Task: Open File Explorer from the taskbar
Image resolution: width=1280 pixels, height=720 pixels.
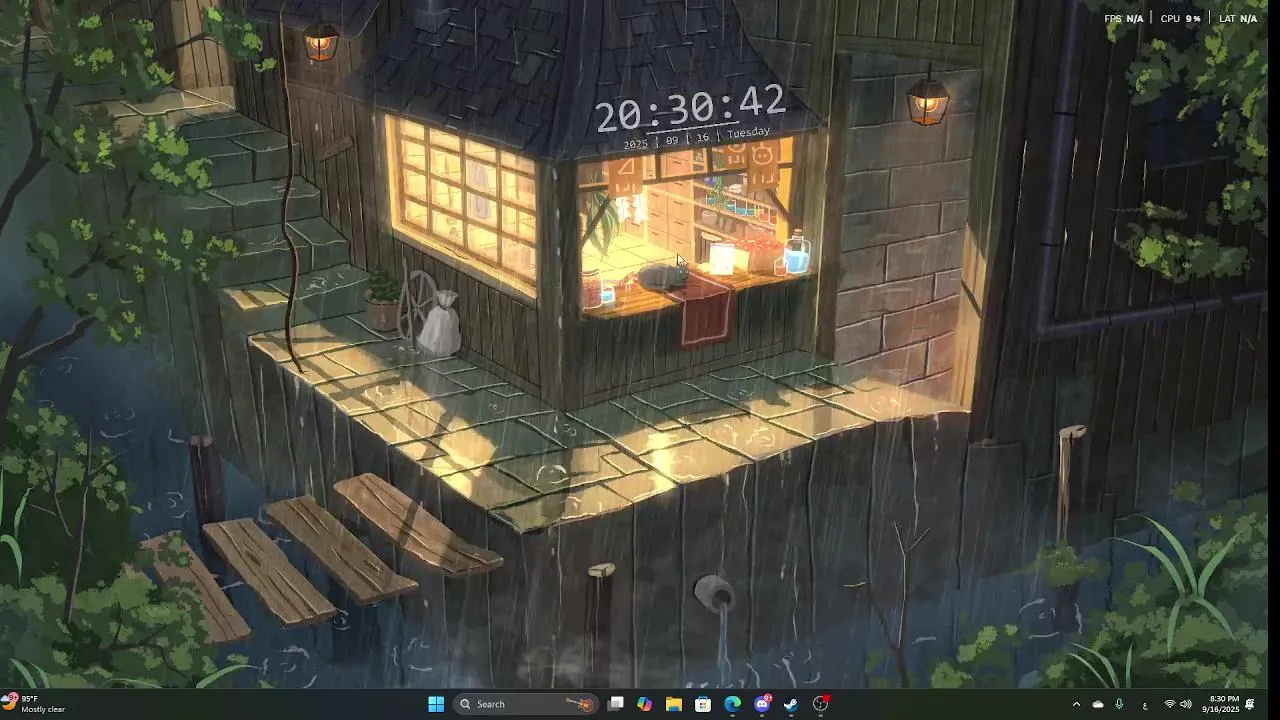Action: 674,704
